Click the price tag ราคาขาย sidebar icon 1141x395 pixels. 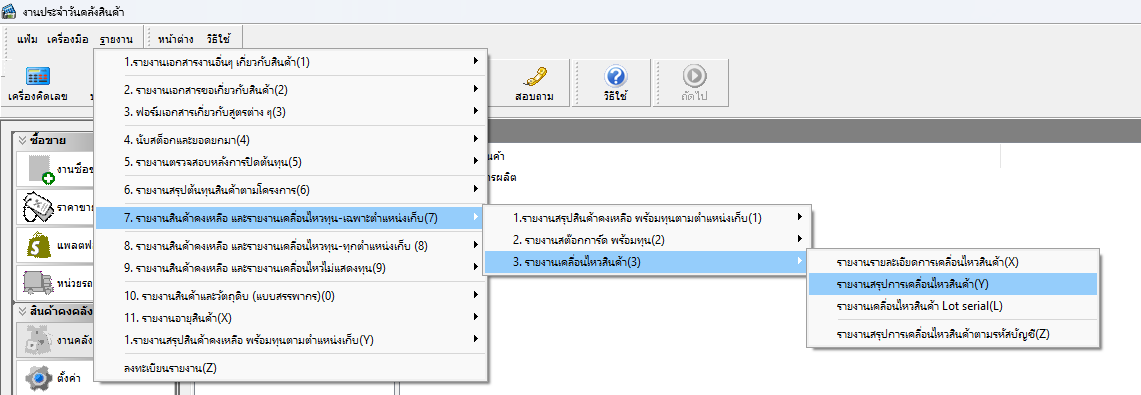39,207
